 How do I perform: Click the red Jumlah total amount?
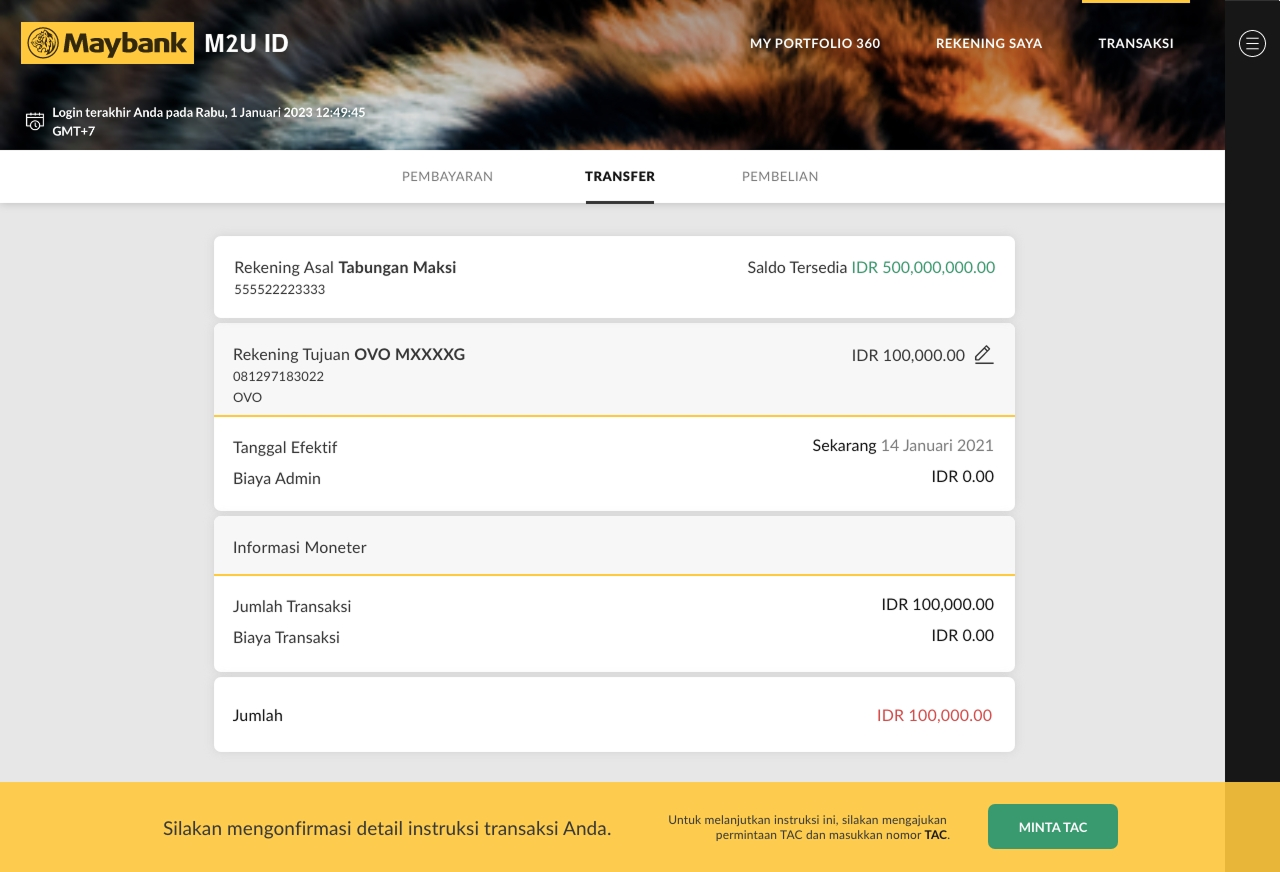pyautogui.click(x=934, y=715)
